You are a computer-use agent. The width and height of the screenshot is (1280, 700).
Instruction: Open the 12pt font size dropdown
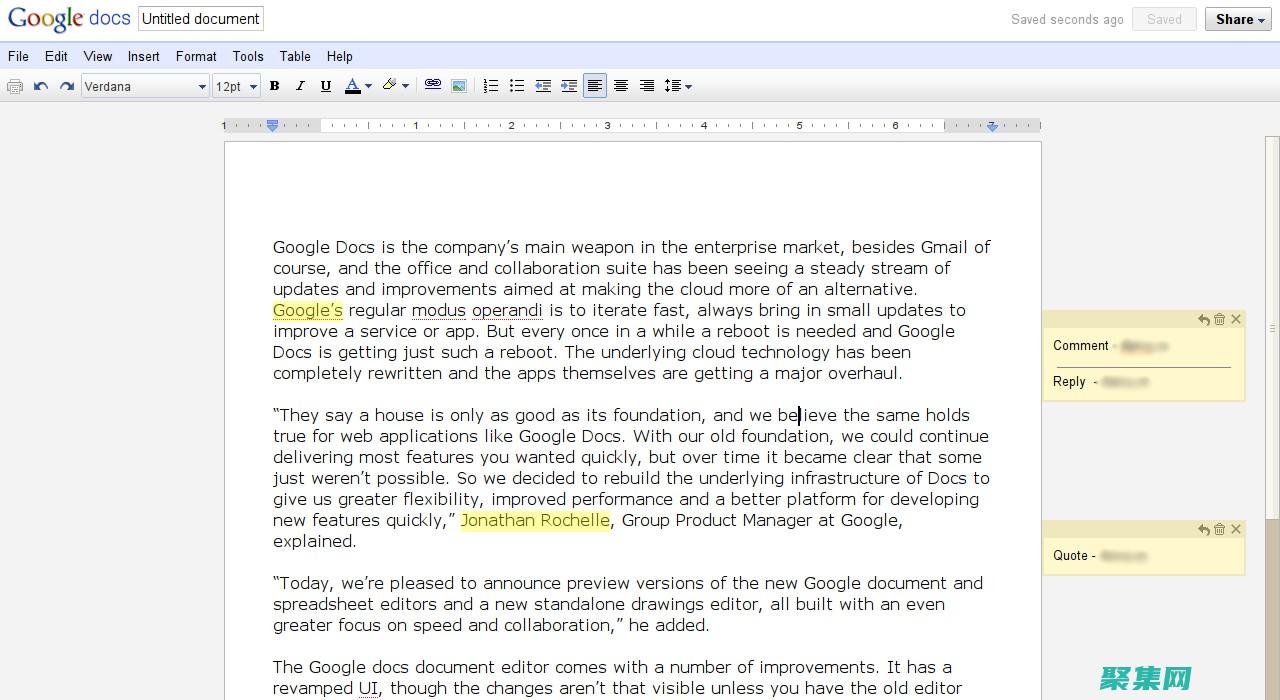pos(237,87)
